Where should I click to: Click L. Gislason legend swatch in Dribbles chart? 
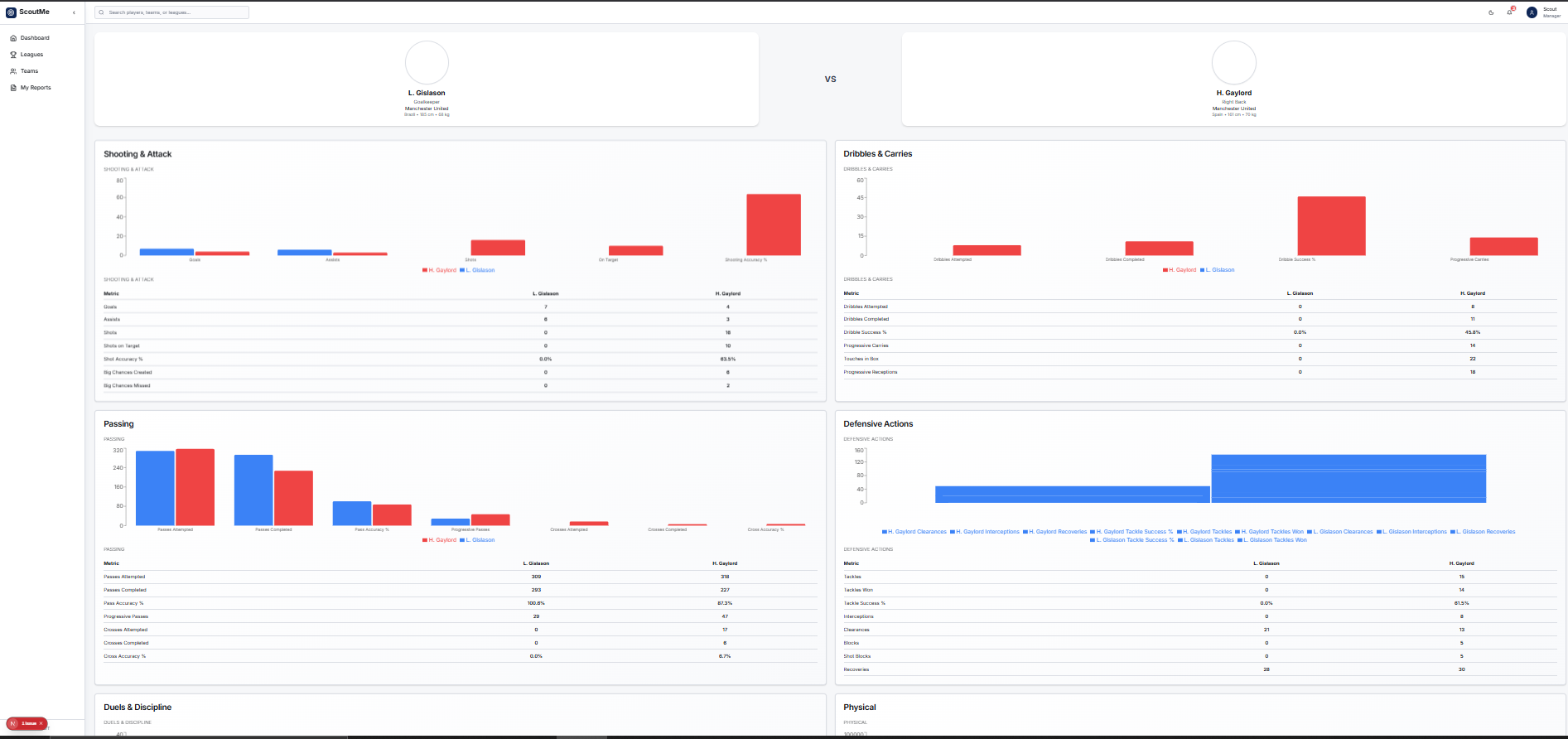[1202, 270]
